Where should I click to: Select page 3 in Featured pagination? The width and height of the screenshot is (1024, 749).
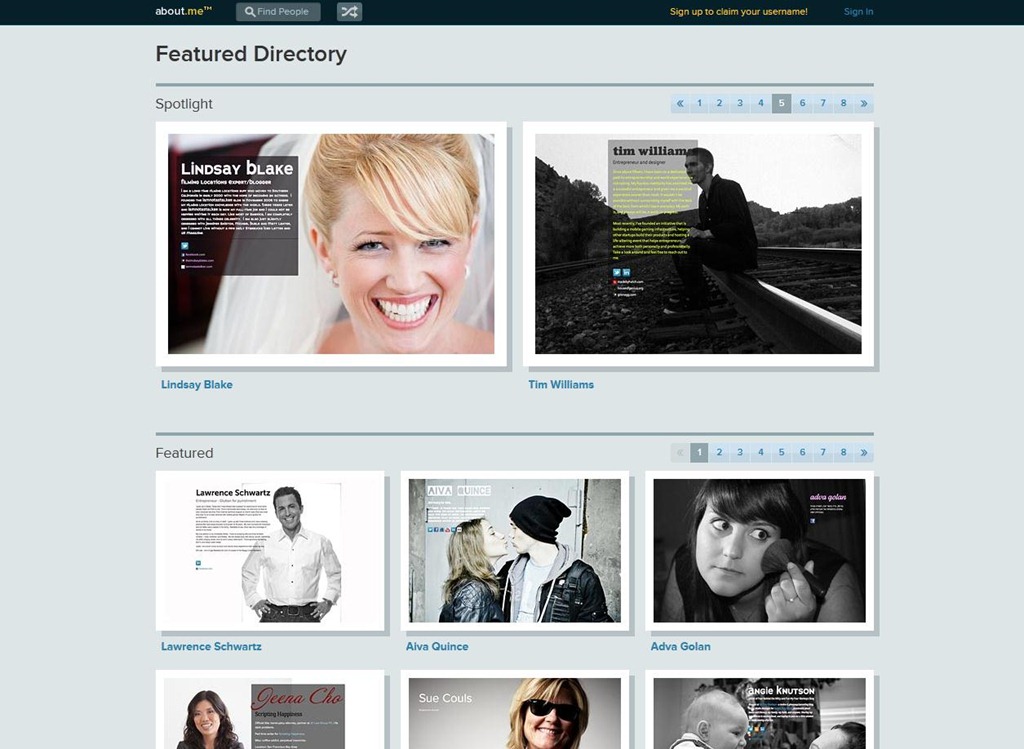click(740, 452)
